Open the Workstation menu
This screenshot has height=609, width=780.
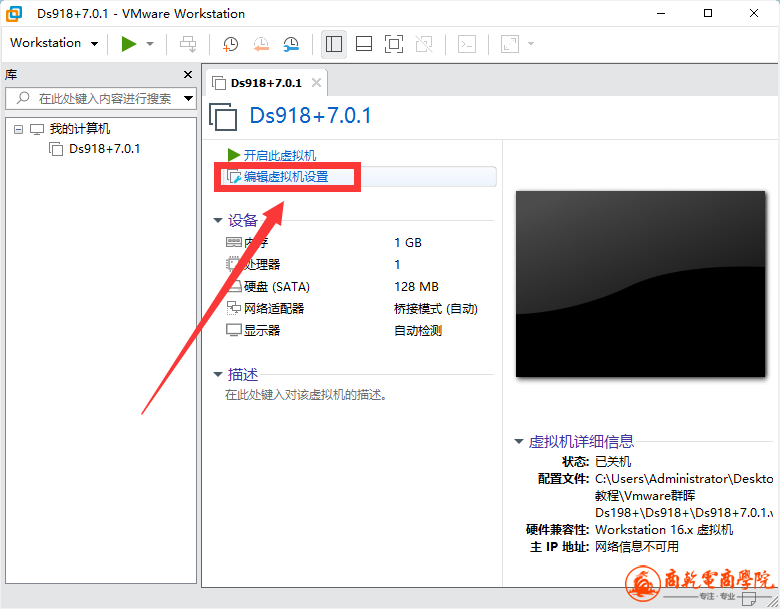click(x=54, y=43)
